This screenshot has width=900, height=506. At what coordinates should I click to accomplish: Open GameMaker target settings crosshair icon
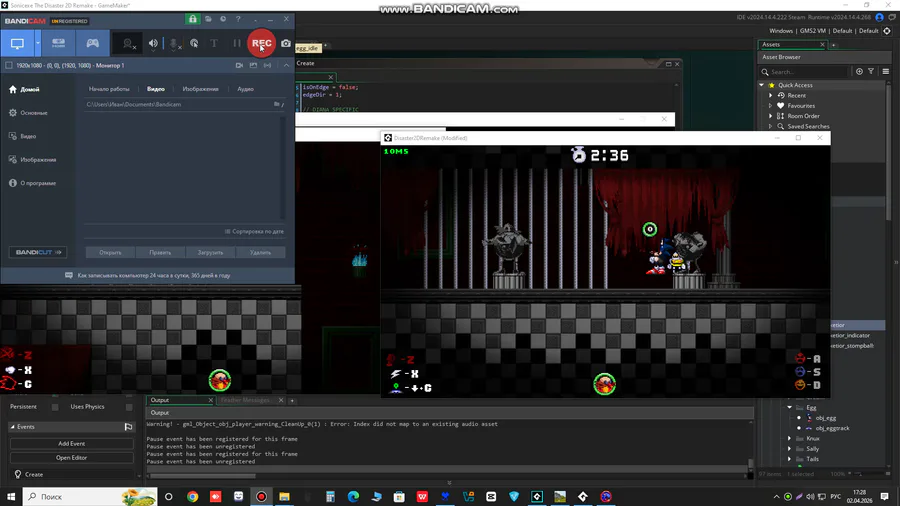tap(887, 31)
